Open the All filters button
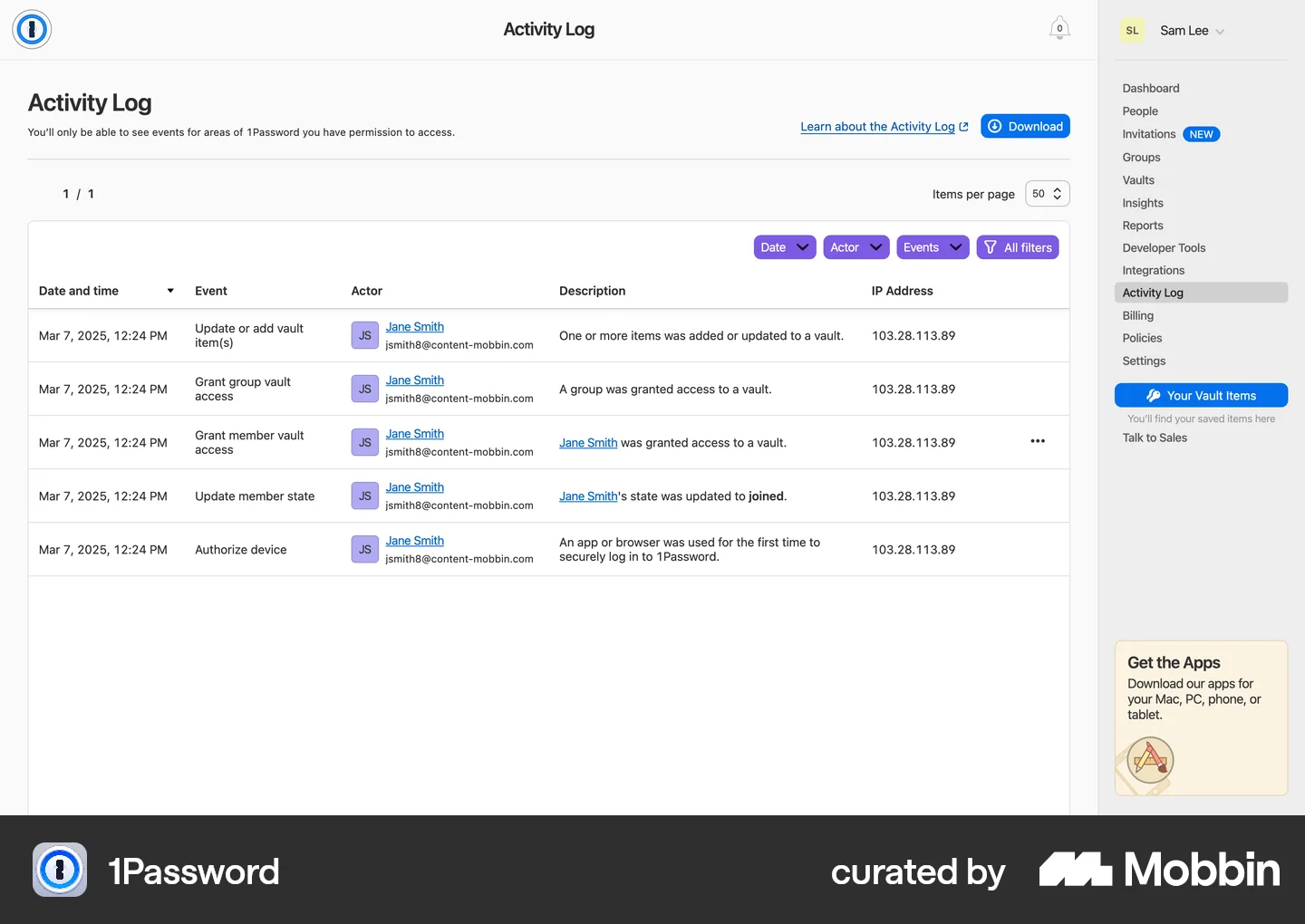The height and width of the screenshot is (924, 1305). [x=1018, y=247]
